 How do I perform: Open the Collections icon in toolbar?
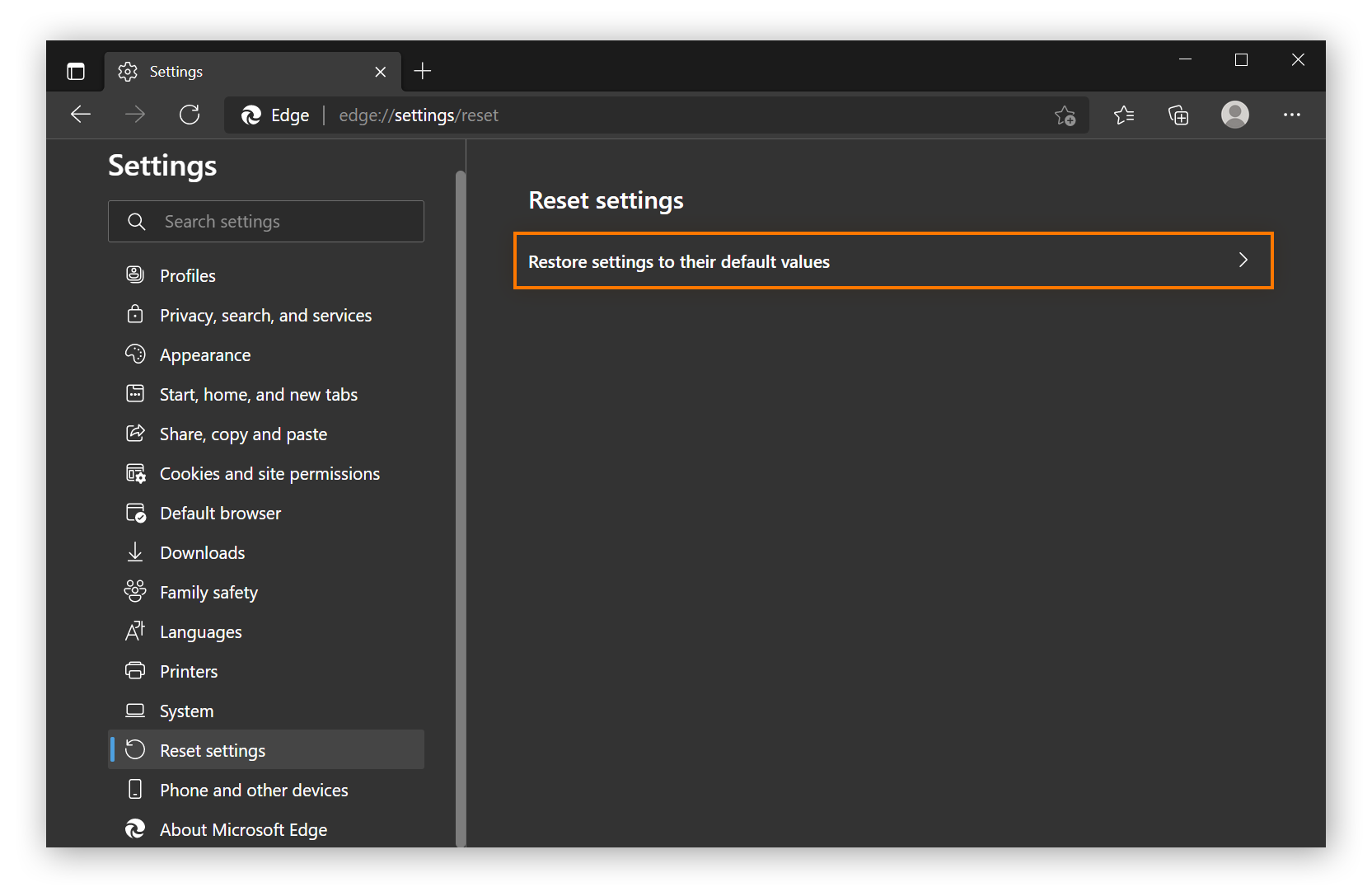(1178, 115)
